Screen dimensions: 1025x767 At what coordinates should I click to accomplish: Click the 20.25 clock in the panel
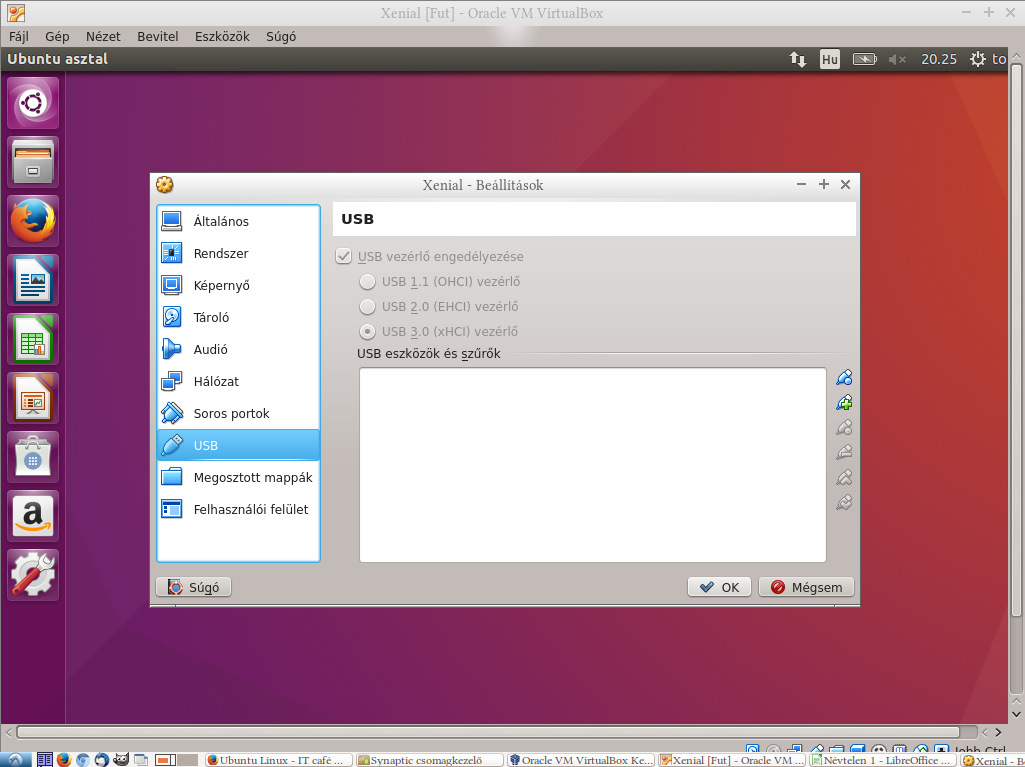(939, 59)
